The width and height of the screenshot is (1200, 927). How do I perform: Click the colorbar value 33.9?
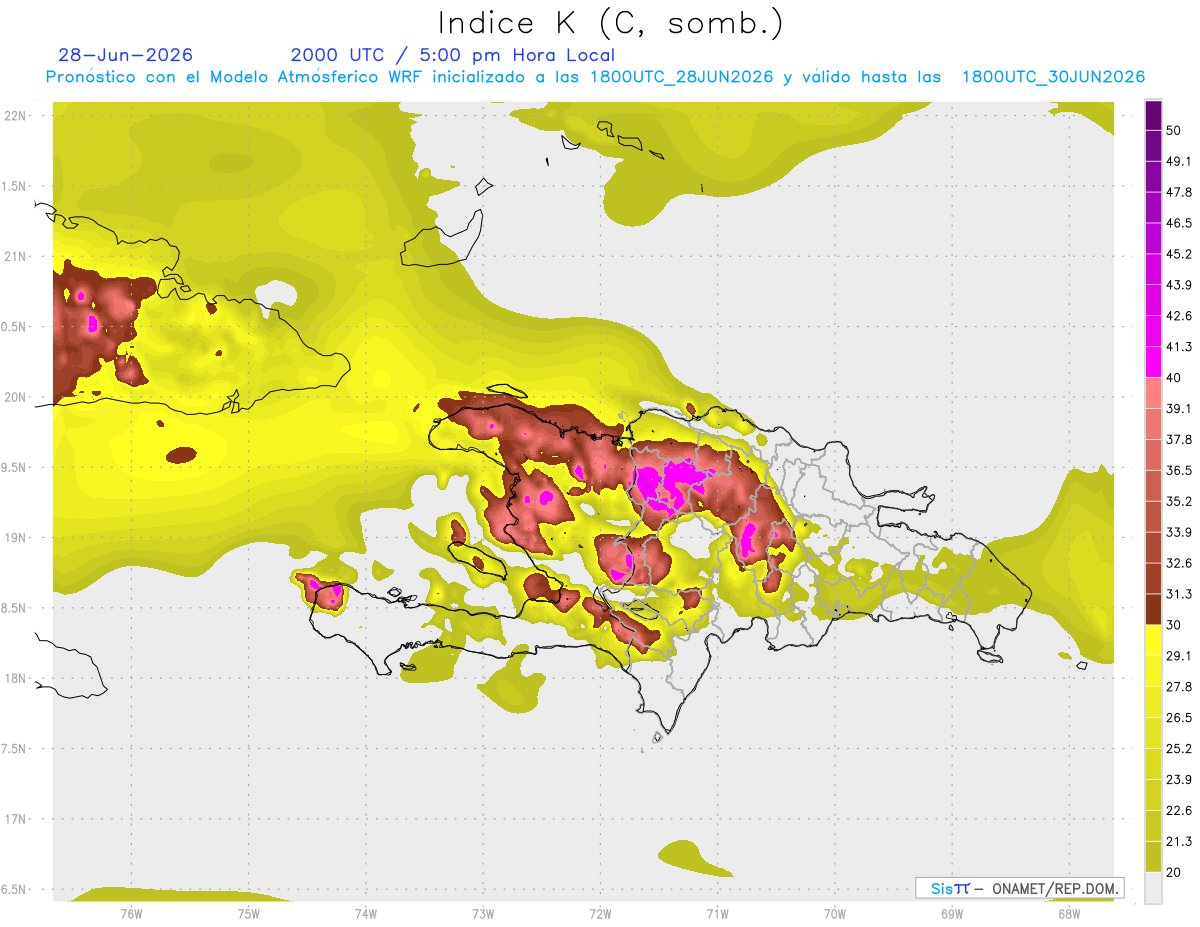coord(1179,533)
